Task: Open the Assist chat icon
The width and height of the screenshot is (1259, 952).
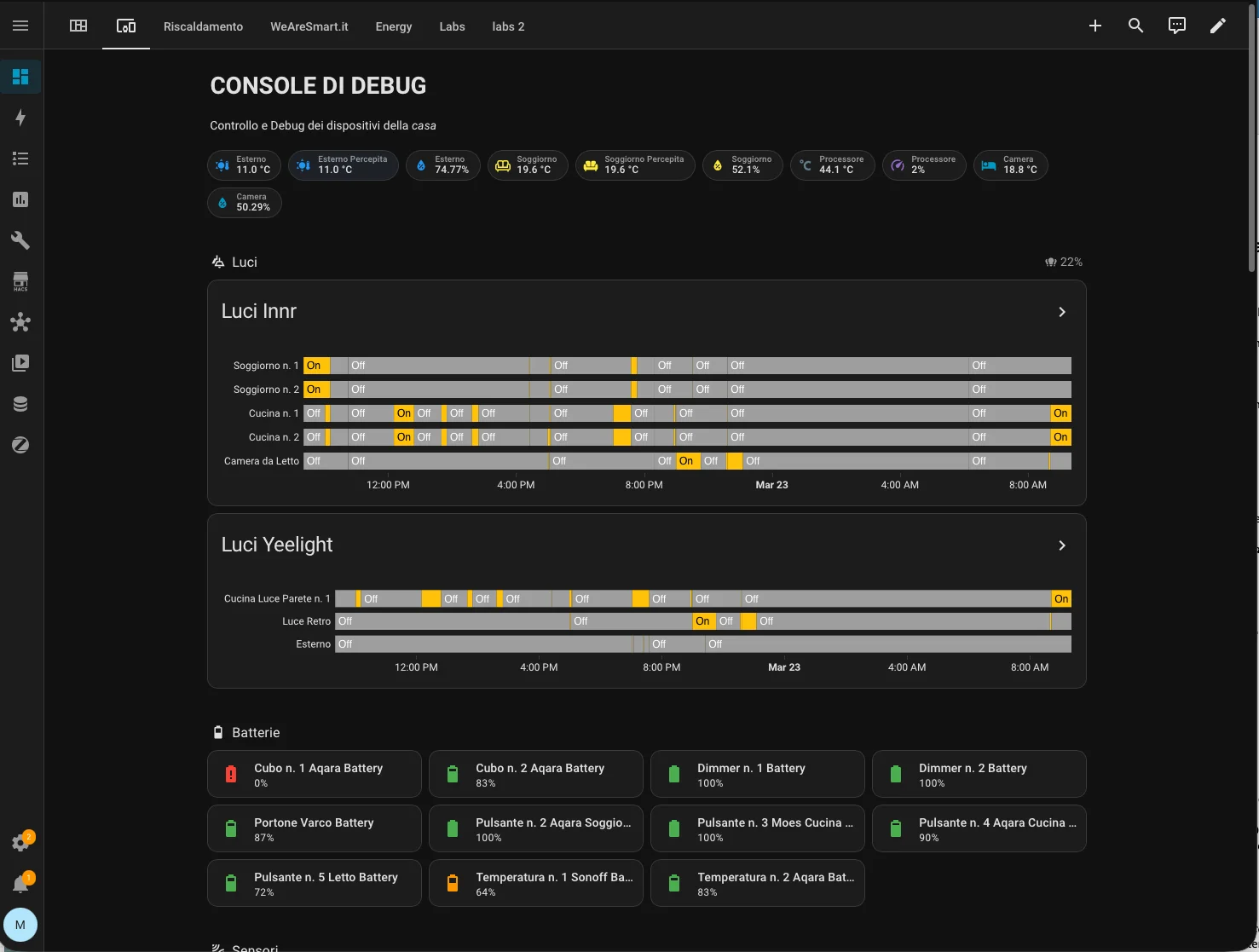Action: tap(1176, 26)
